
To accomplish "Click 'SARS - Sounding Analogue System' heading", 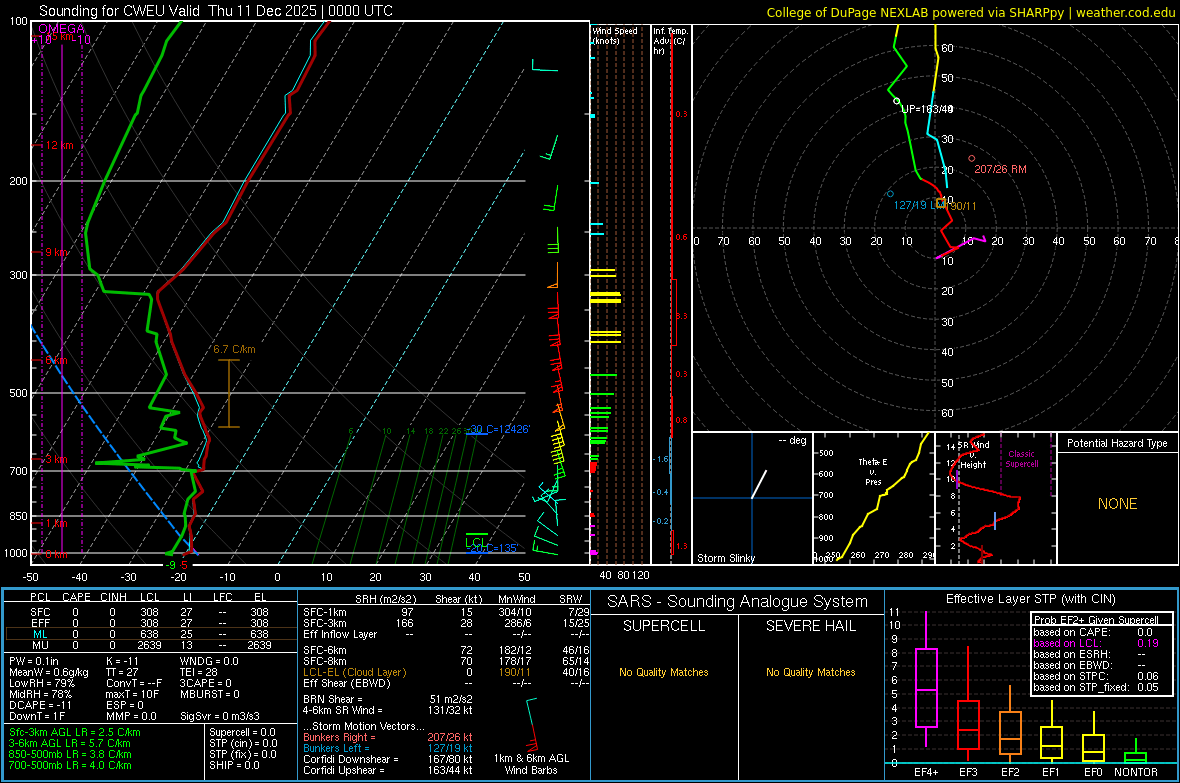I will pyautogui.click(x=737, y=601).
